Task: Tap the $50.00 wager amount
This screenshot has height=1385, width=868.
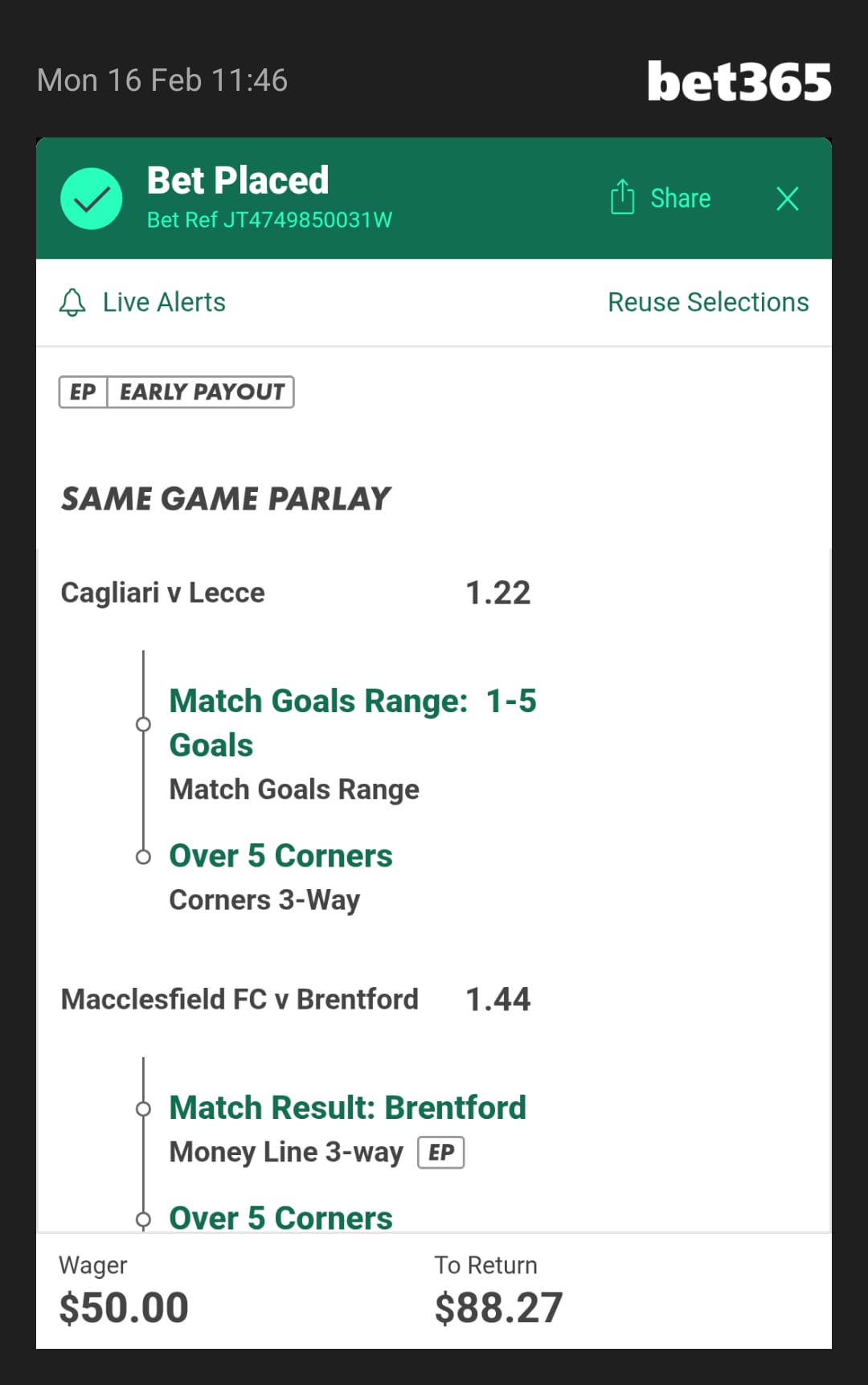Action: pos(124,1308)
